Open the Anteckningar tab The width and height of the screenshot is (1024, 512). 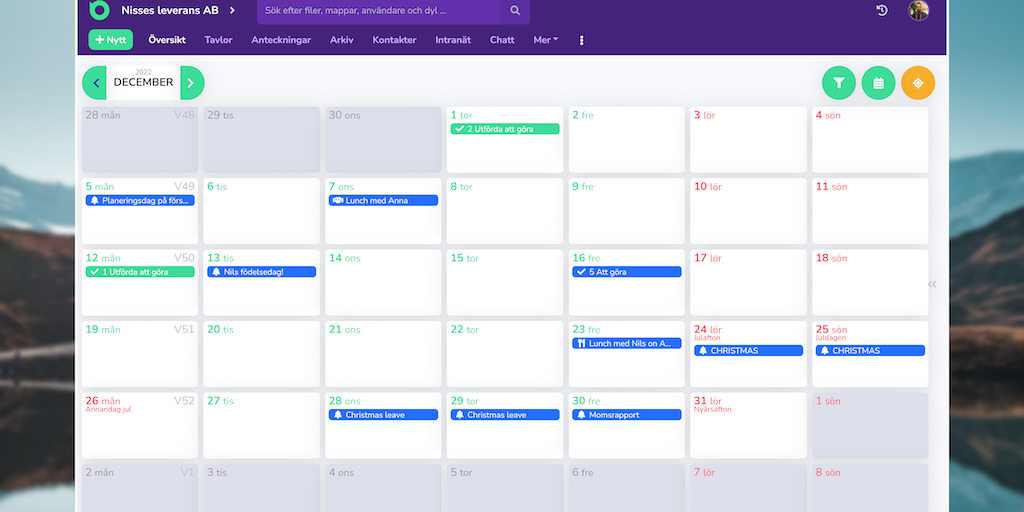pyautogui.click(x=281, y=40)
